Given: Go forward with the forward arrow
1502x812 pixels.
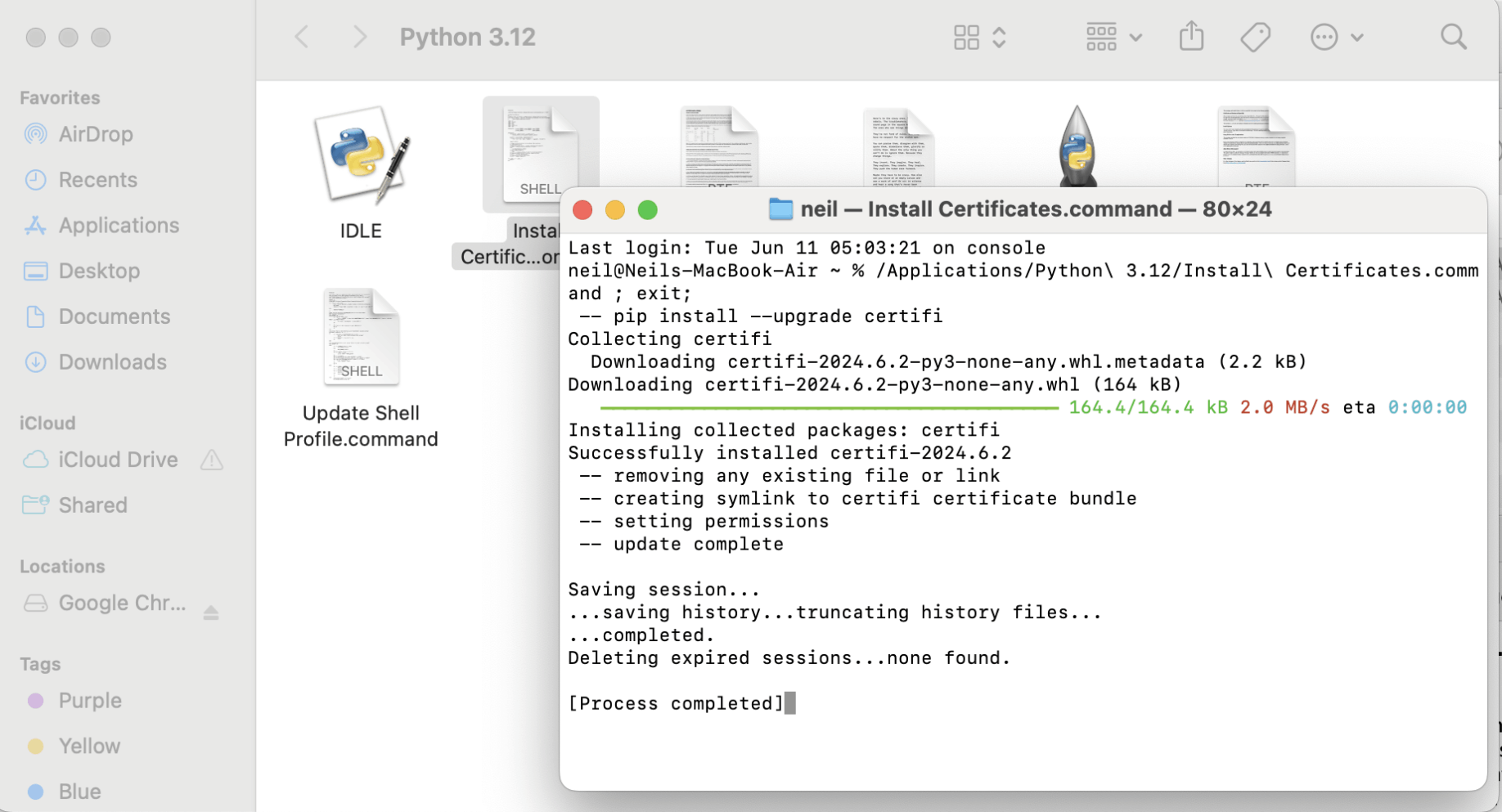Looking at the screenshot, I should [359, 37].
